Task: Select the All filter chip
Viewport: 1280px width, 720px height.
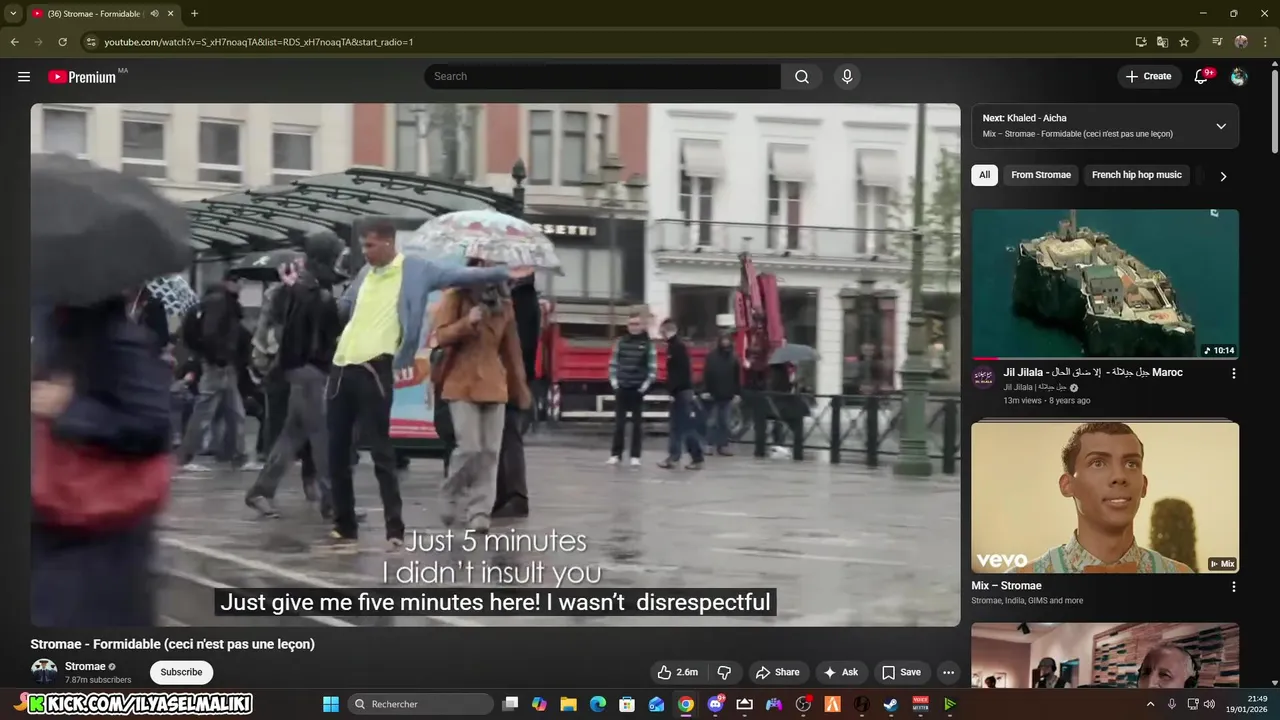Action: tap(984, 175)
